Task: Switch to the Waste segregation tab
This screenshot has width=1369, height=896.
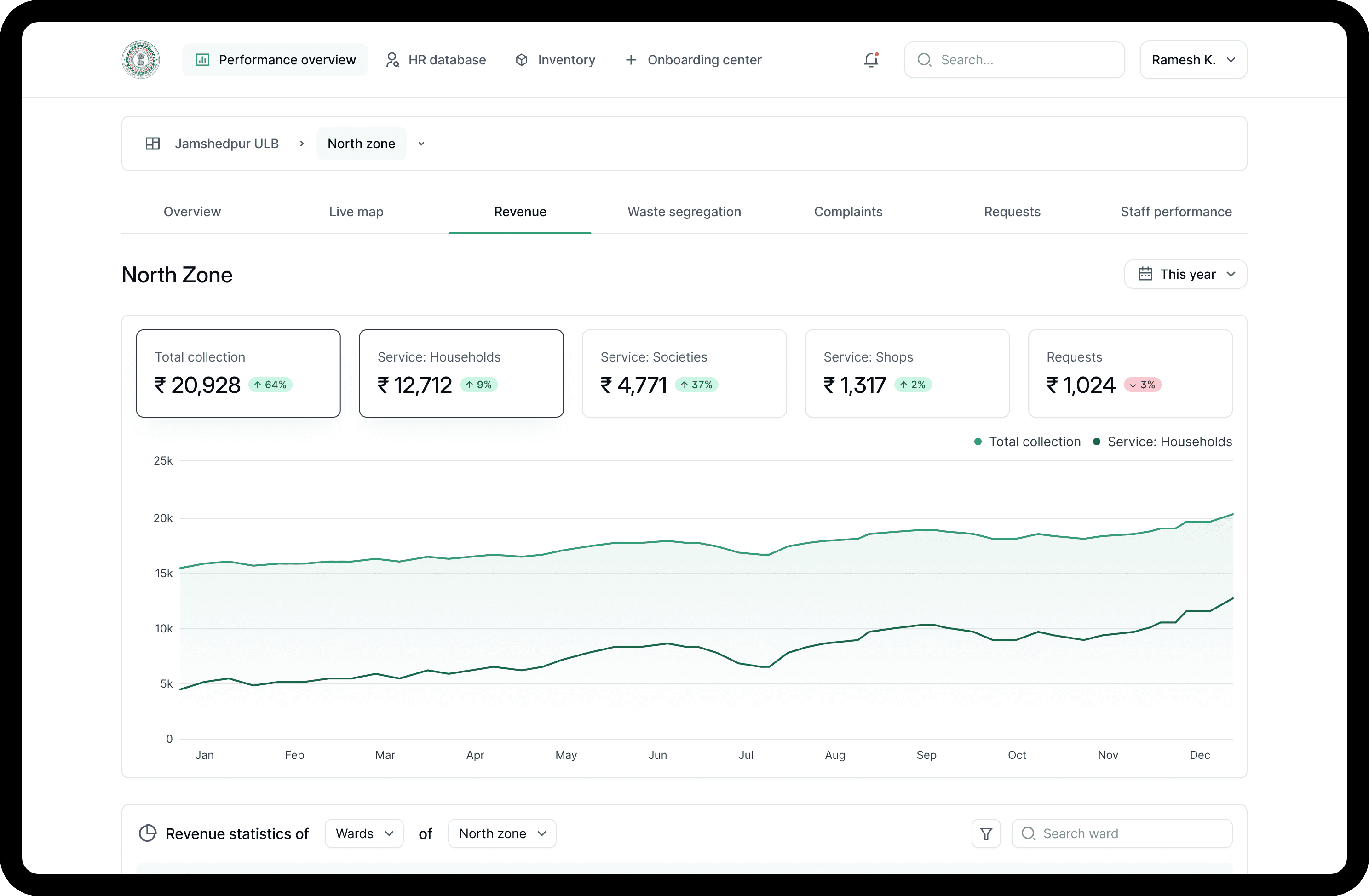Action: tap(684, 212)
